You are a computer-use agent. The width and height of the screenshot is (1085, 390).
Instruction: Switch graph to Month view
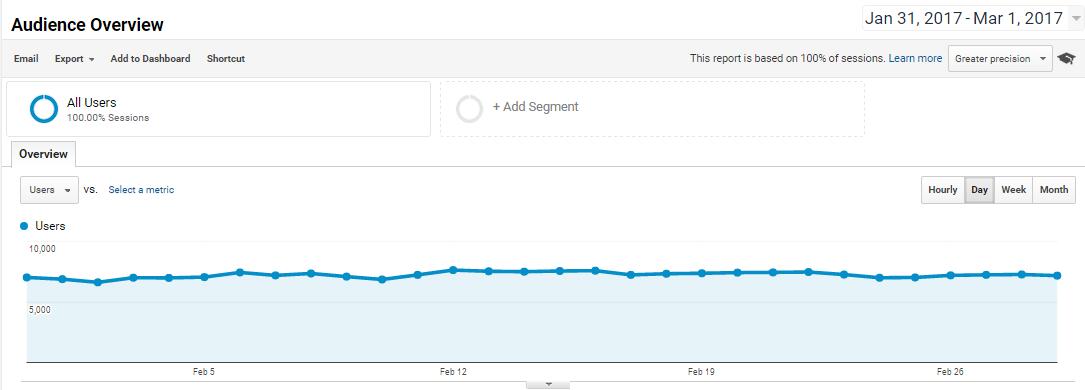pos(1054,189)
